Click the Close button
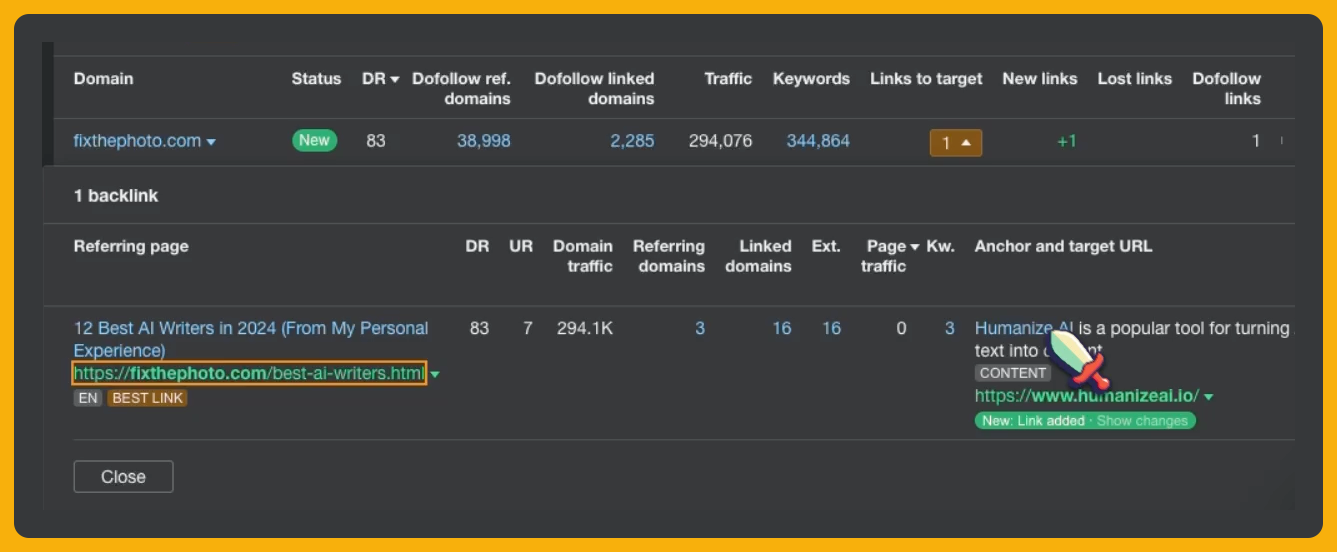The height and width of the screenshot is (552, 1337). [123, 477]
